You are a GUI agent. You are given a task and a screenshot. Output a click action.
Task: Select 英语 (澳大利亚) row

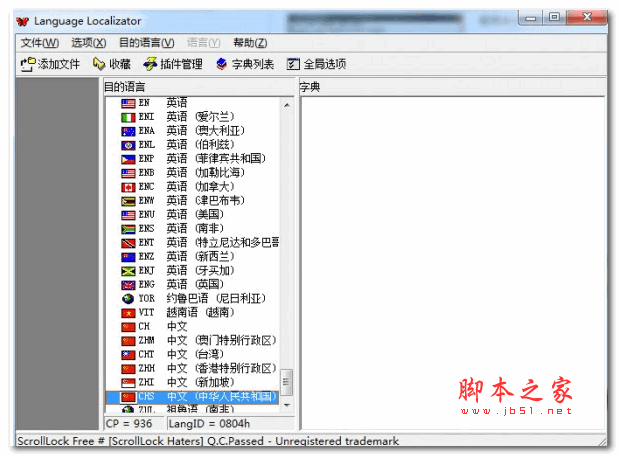click(x=193, y=131)
